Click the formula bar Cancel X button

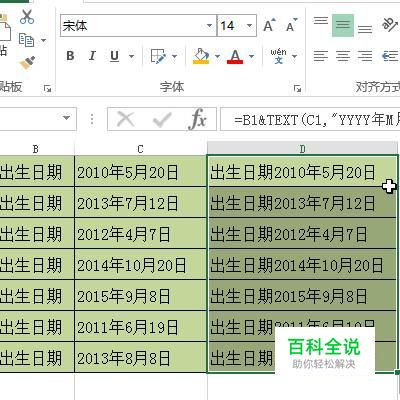click(126, 119)
